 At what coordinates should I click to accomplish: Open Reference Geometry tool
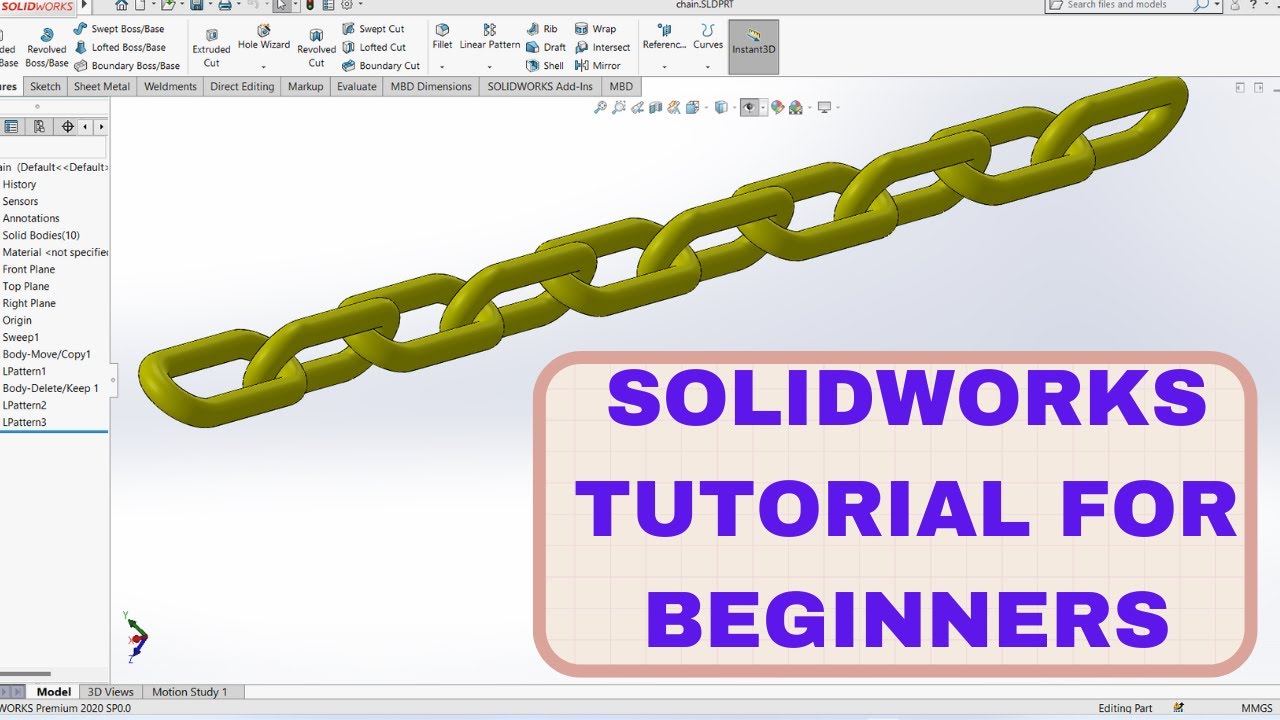(664, 37)
